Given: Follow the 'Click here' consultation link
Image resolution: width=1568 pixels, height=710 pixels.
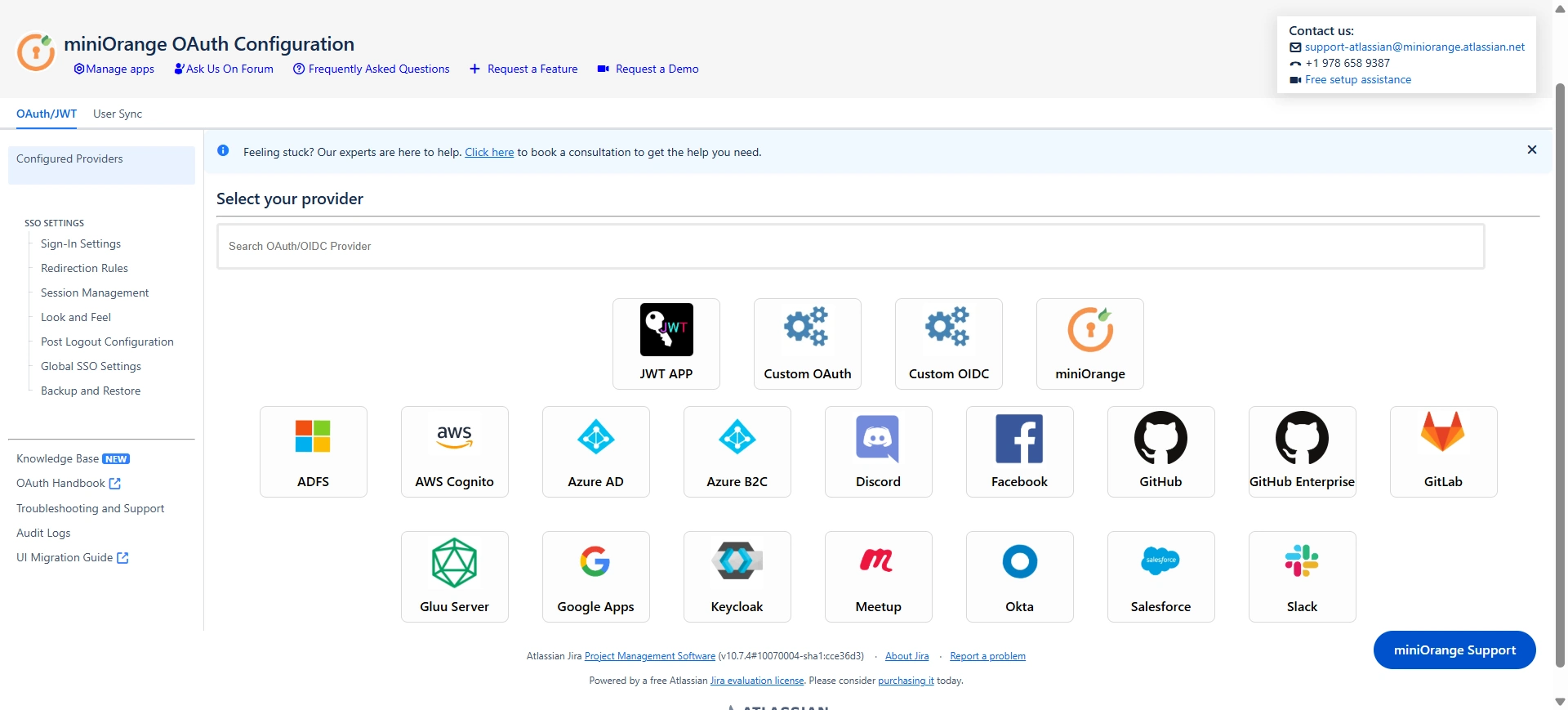Looking at the screenshot, I should click(x=489, y=152).
